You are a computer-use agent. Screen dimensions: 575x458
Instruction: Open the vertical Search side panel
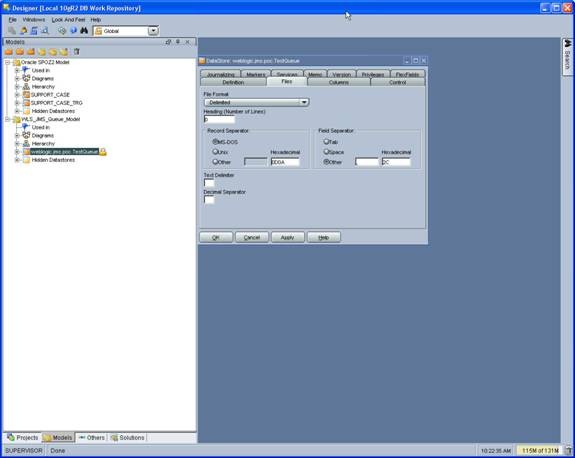(x=567, y=57)
